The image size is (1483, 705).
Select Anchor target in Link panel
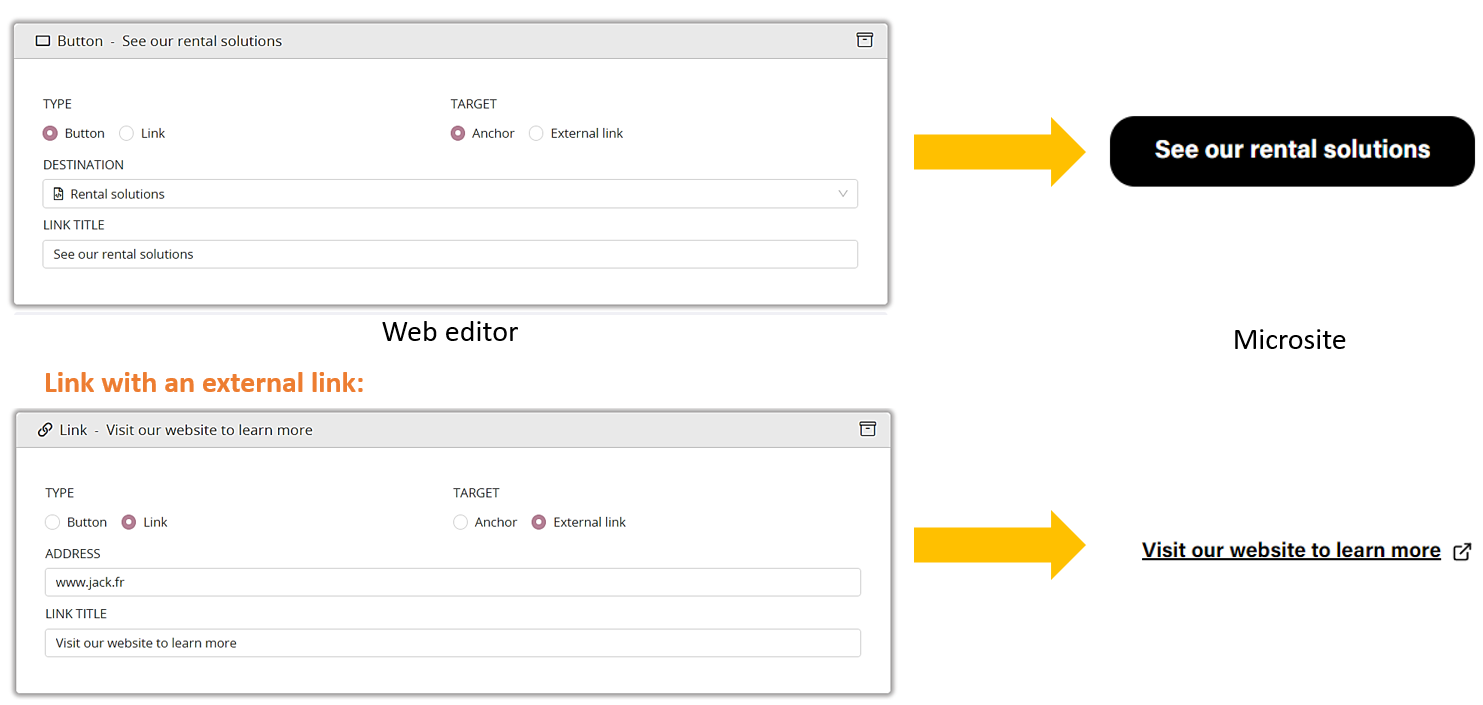[x=461, y=522]
